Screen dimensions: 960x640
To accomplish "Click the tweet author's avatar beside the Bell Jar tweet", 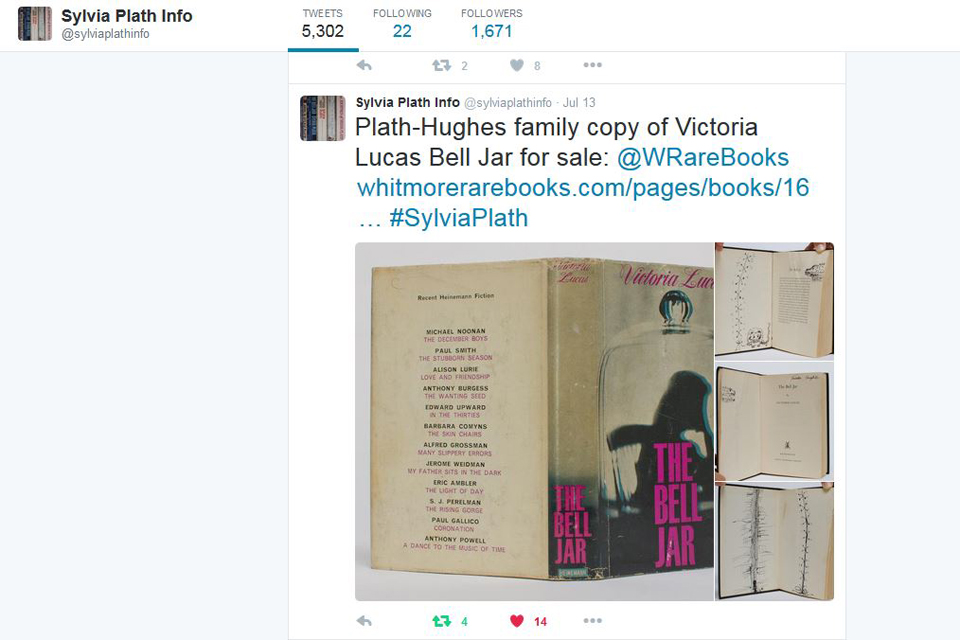I will 323,118.
